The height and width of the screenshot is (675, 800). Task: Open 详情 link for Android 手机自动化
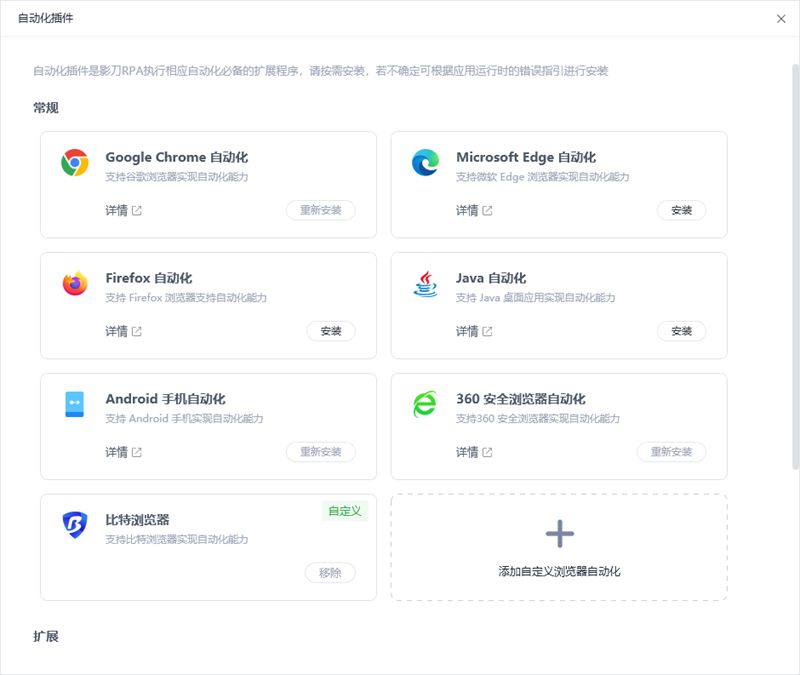(123, 452)
